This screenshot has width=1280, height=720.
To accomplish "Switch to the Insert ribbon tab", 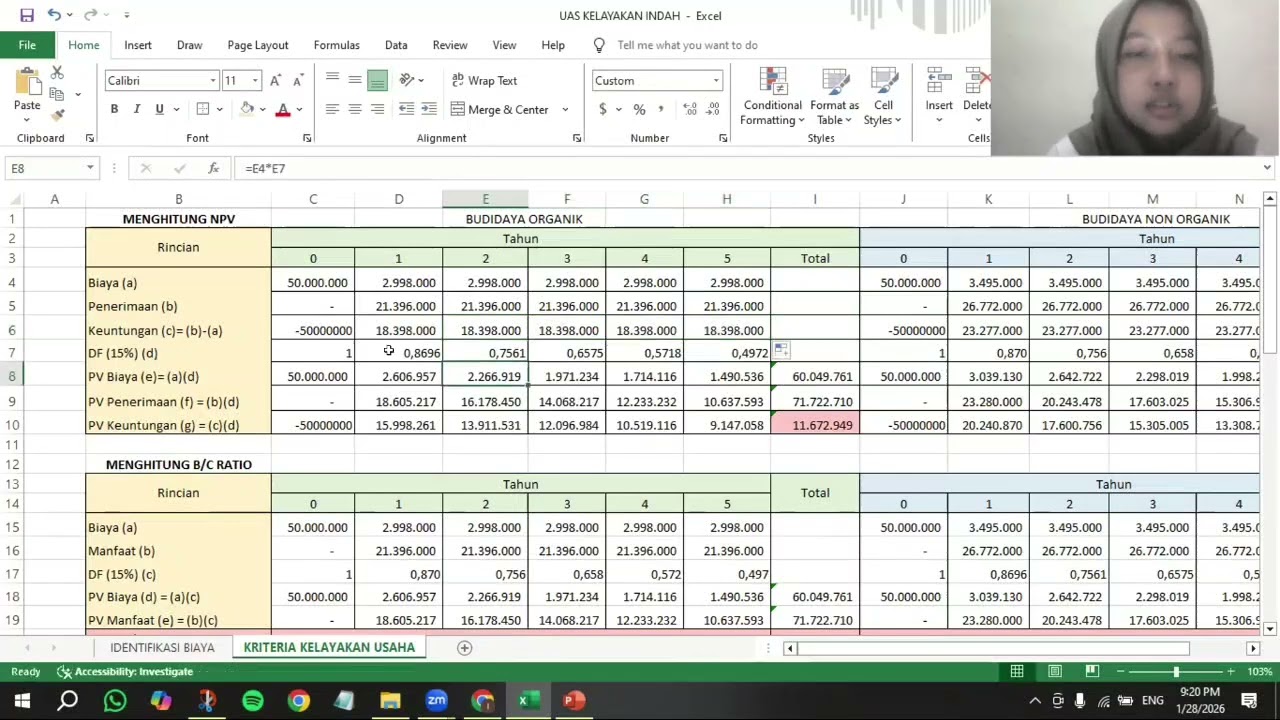I will 138,45.
